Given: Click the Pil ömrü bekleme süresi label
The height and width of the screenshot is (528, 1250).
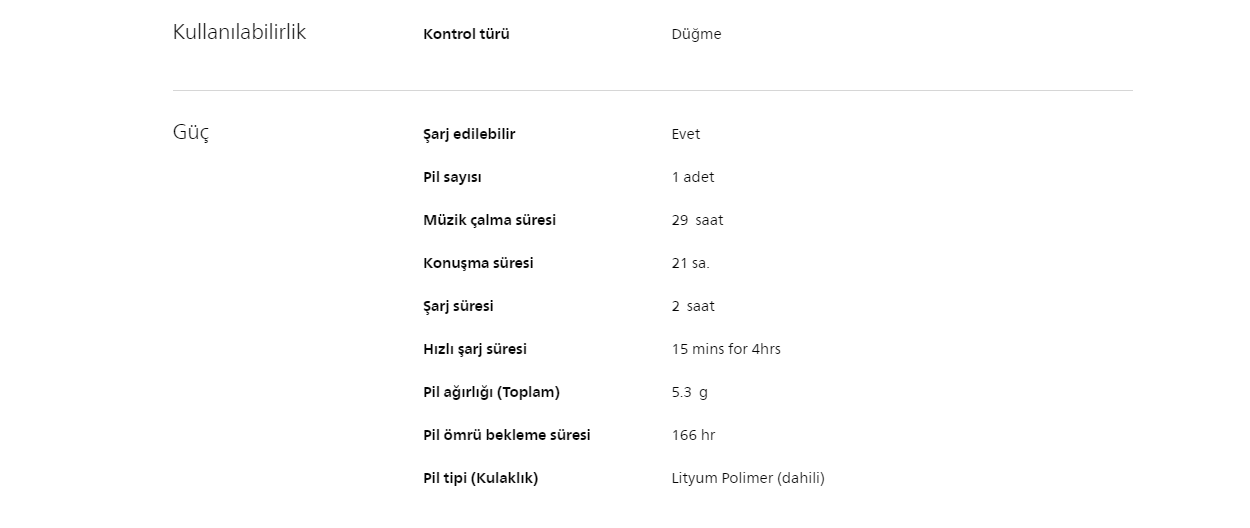Looking at the screenshot, I should [506, 435].
